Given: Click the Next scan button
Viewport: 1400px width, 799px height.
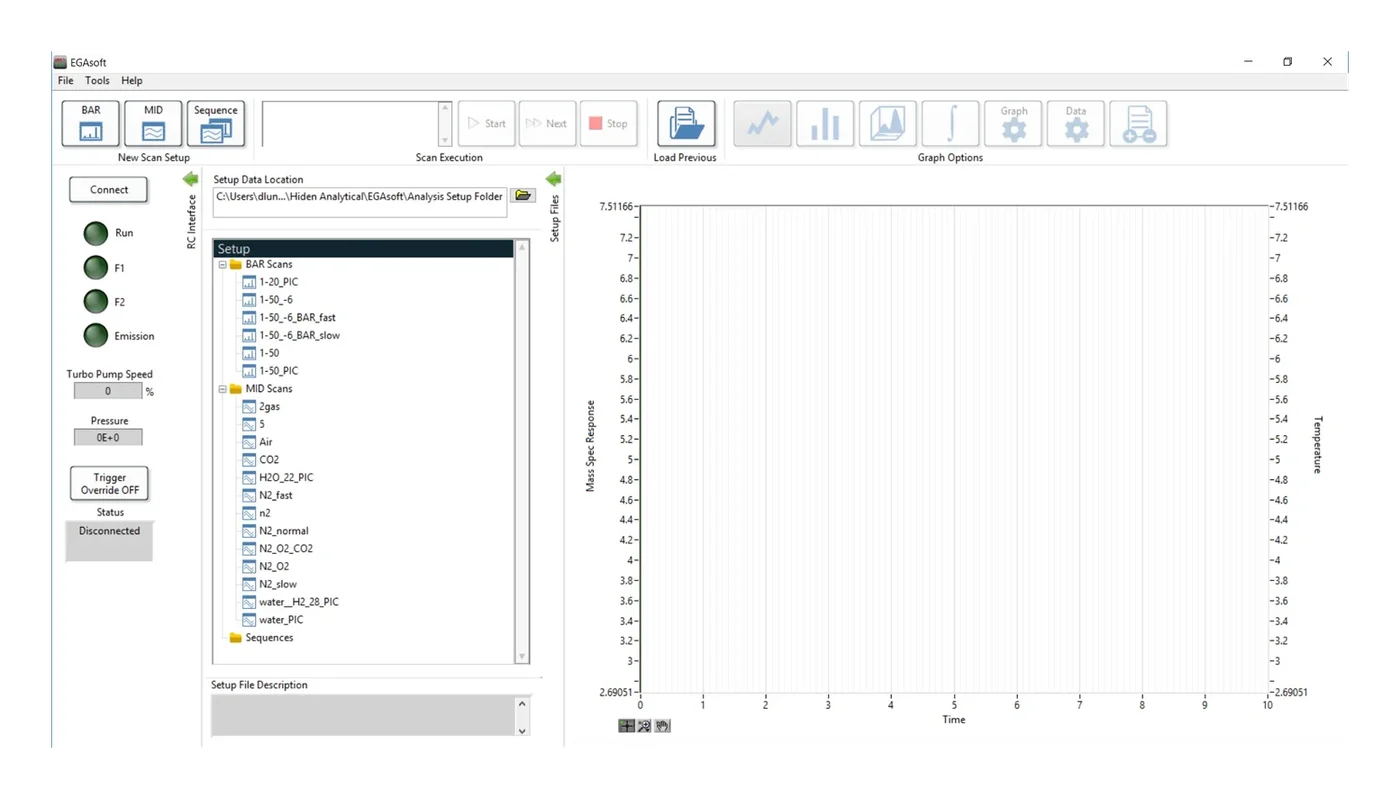Looking at the screenshot, I should pos(547,124).
